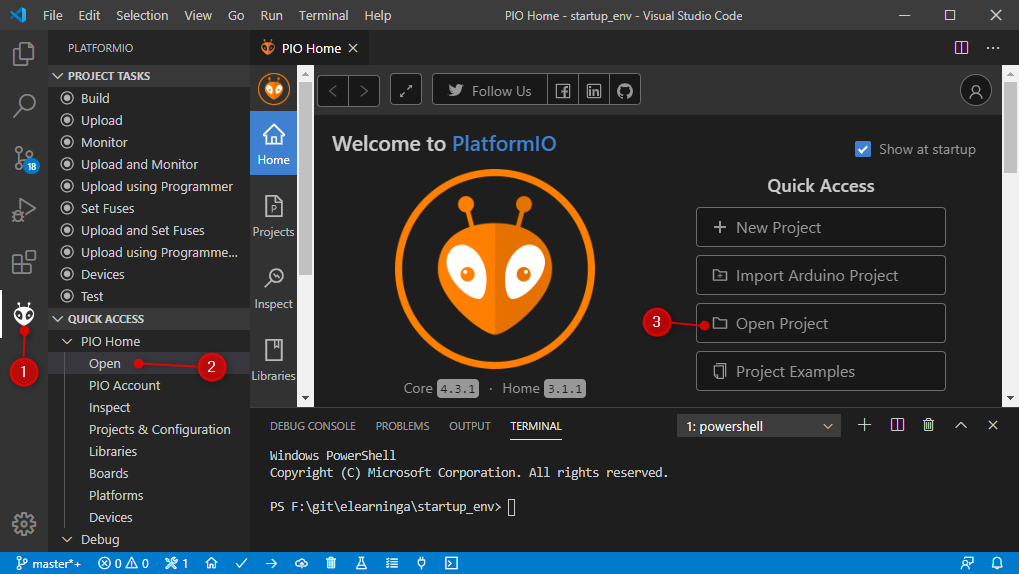The image size is (1019, 574).
Task: Expand PIO Home to full view
Action: click(406, 90)
